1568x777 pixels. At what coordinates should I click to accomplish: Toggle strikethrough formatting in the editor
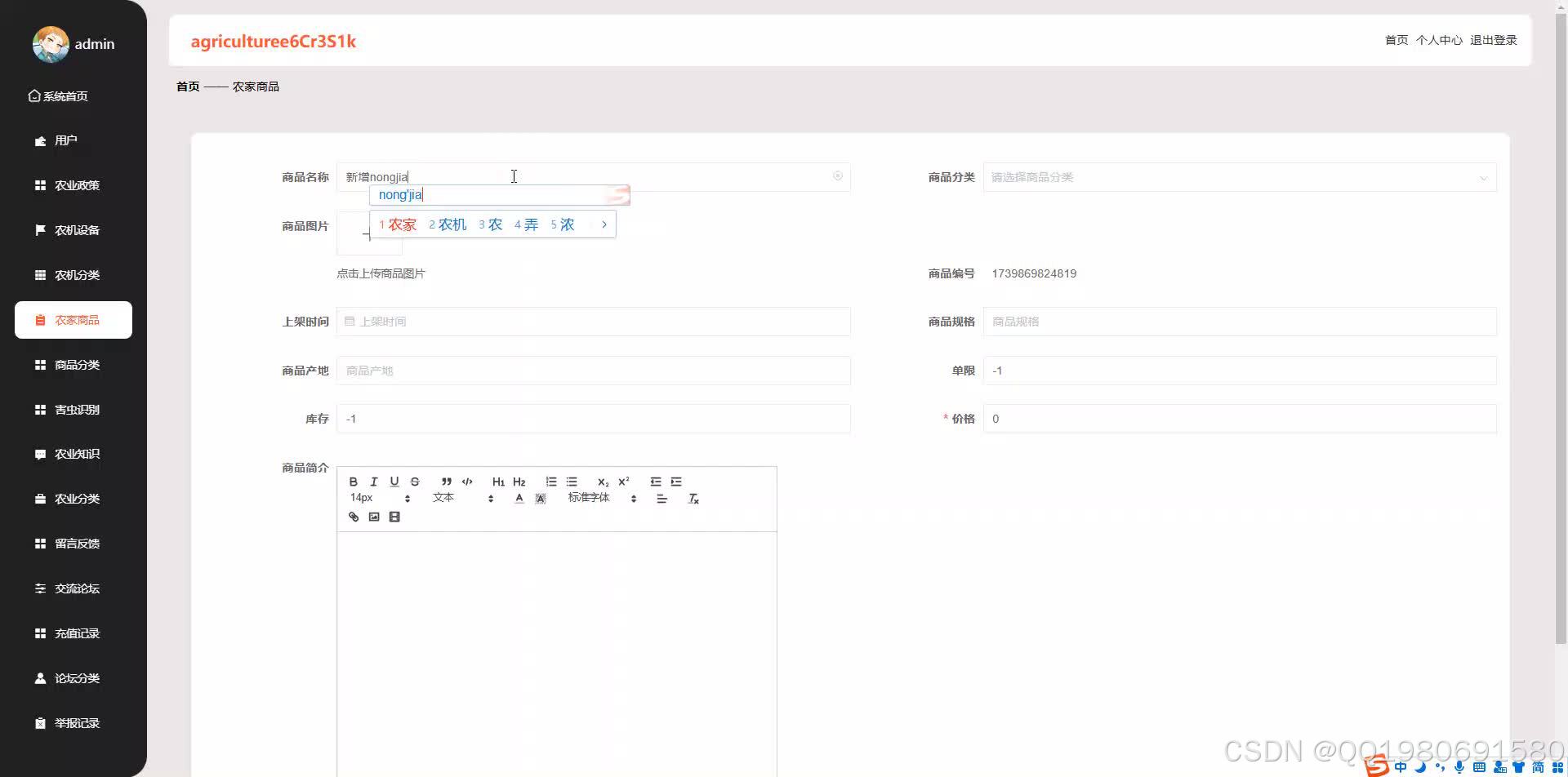415,482
